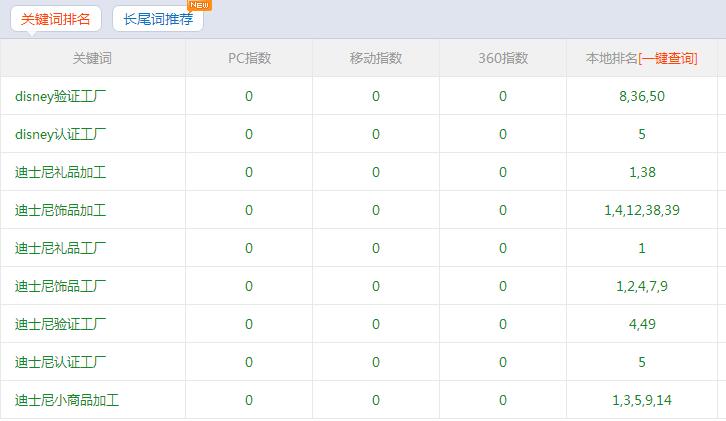The width and height of the screenshot is (726, 421).
Task: Open keyword 迪士尼小商品加工
Action: tap(67, 400)
